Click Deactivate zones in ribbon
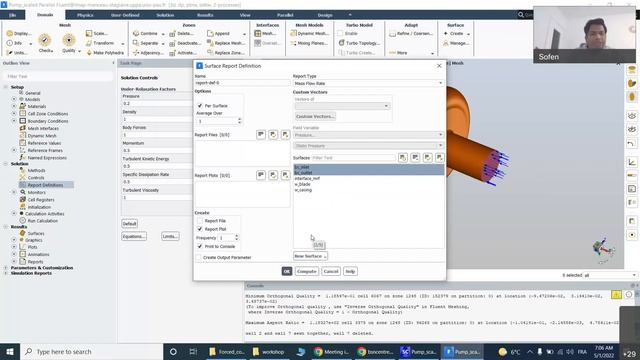This screenshot has width=640, height=360. [185, 43]
